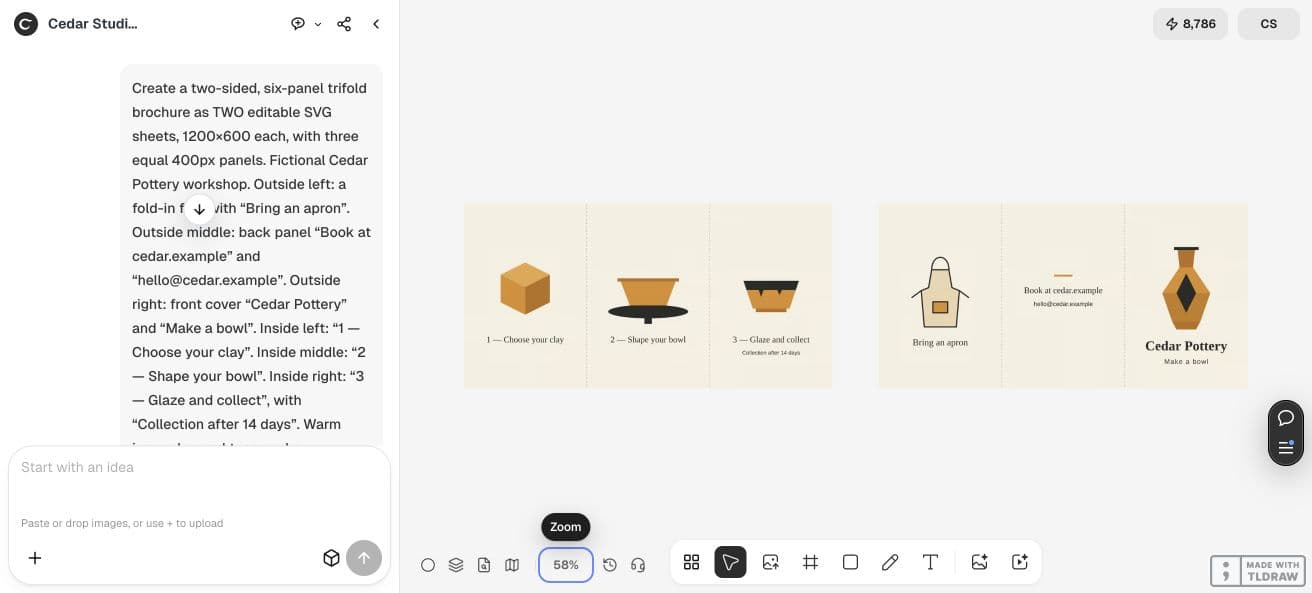Open the AI video generator tool

1020,562
